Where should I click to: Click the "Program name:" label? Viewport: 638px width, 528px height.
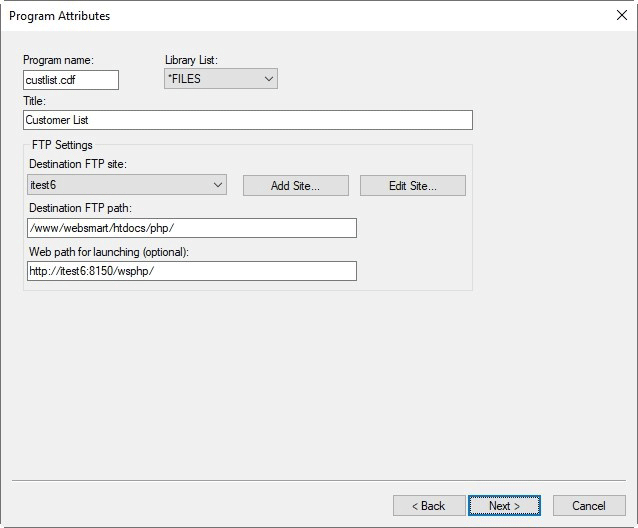coord(58,61)
